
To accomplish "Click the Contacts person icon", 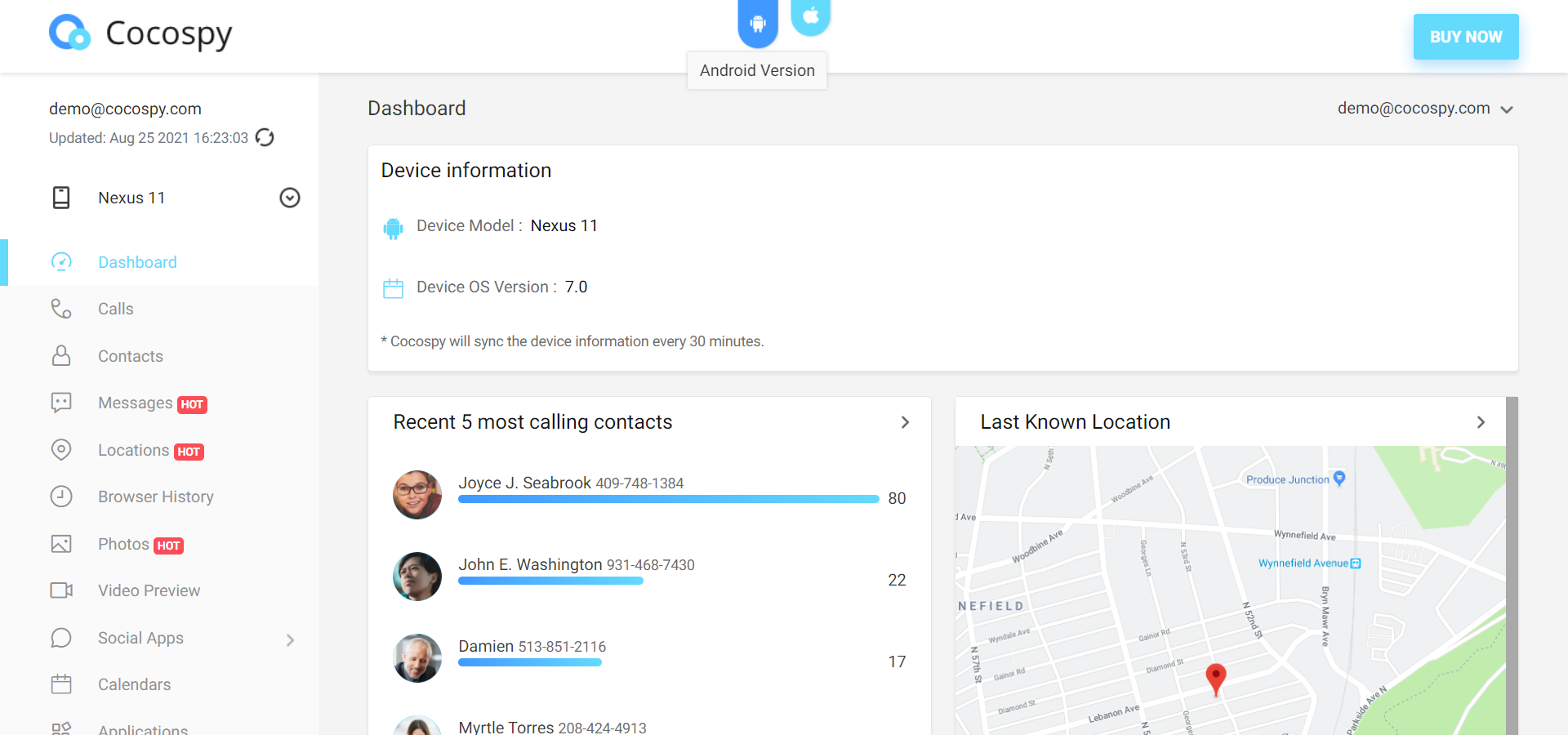I will (61, 355).
